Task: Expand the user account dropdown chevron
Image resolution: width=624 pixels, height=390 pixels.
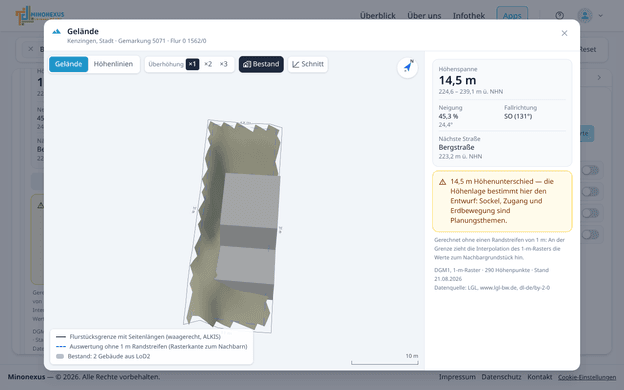Action: coord(601,16)
